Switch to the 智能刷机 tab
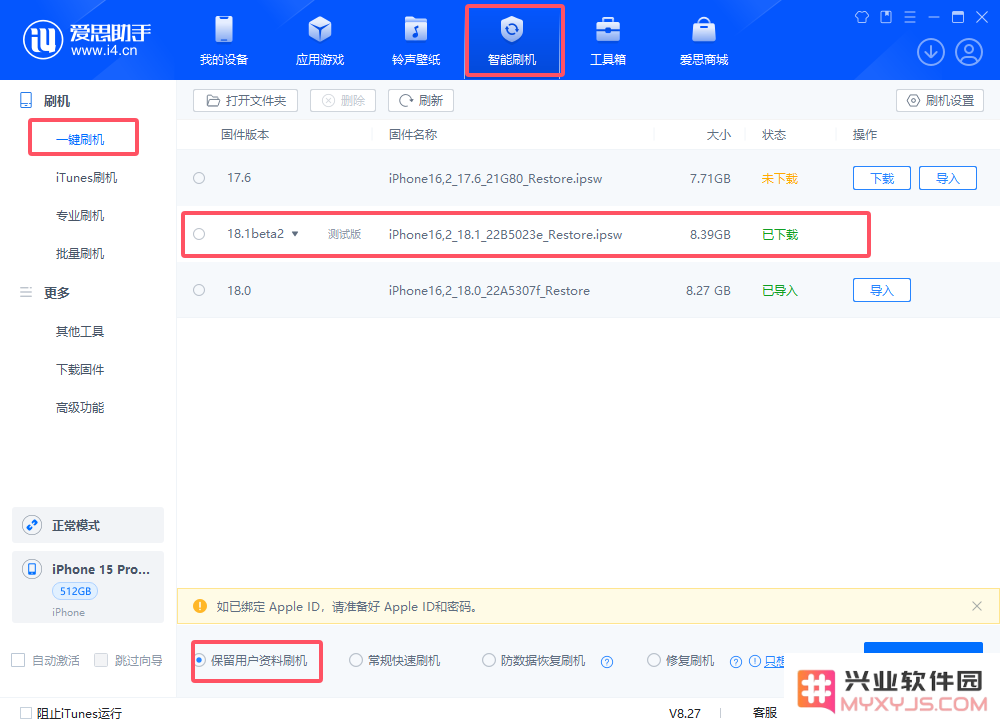 tap(512, 41)
